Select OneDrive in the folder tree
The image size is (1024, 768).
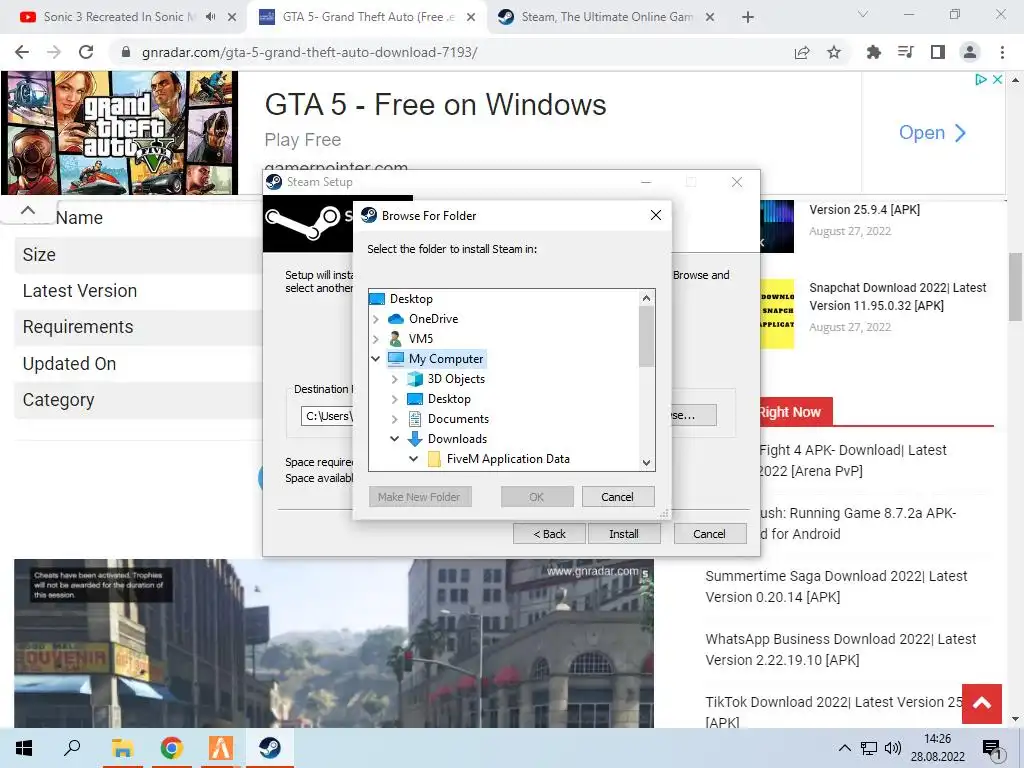434,319
